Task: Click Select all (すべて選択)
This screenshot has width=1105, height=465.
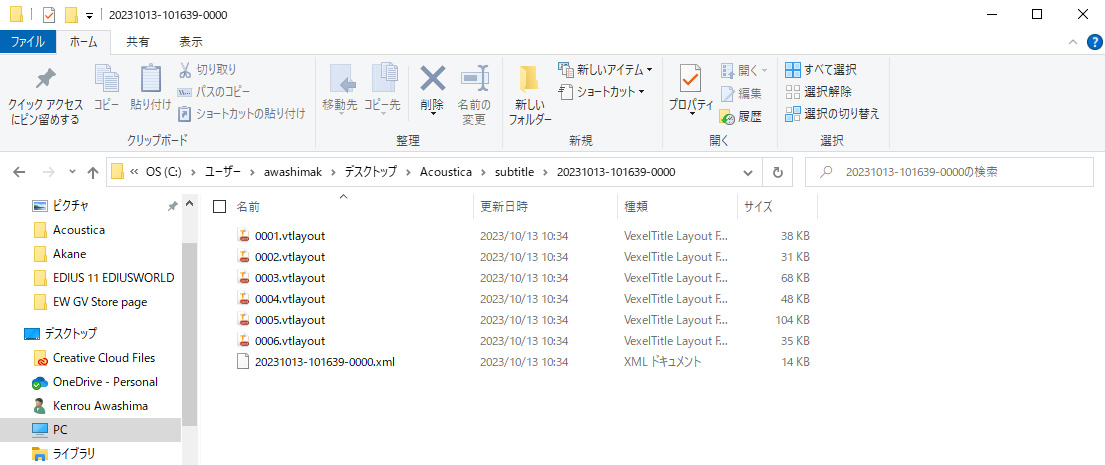Action: [x=821, y=70]
